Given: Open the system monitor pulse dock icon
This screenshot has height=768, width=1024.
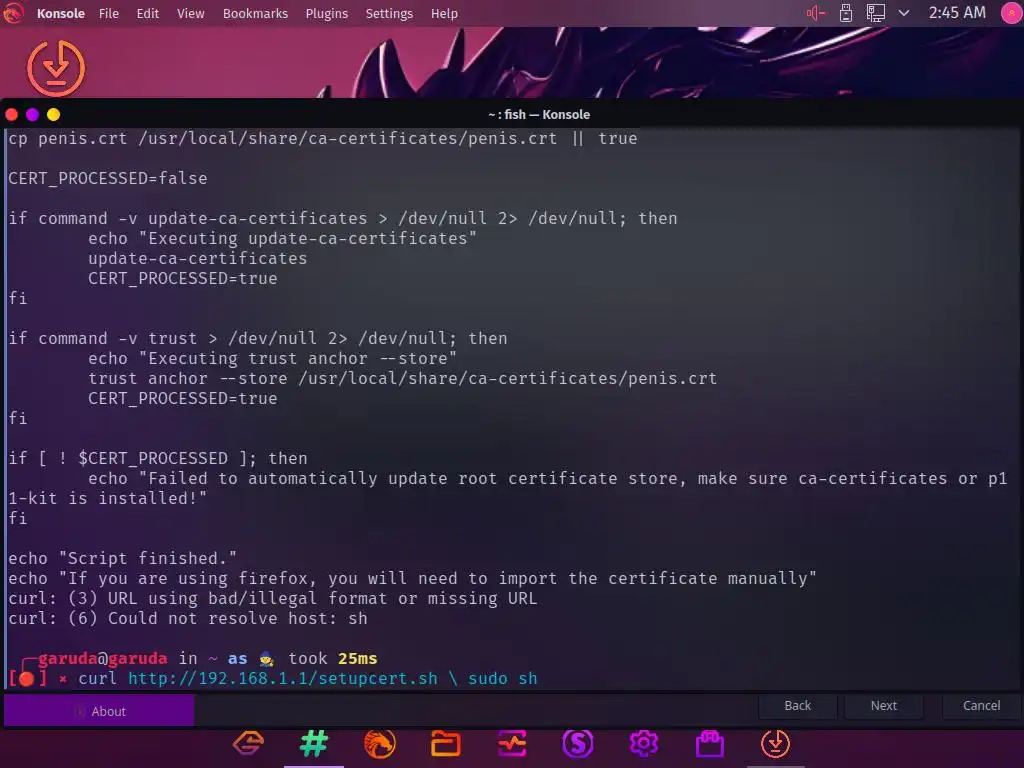Looking at the screenshot, I should tap(512, 744).
